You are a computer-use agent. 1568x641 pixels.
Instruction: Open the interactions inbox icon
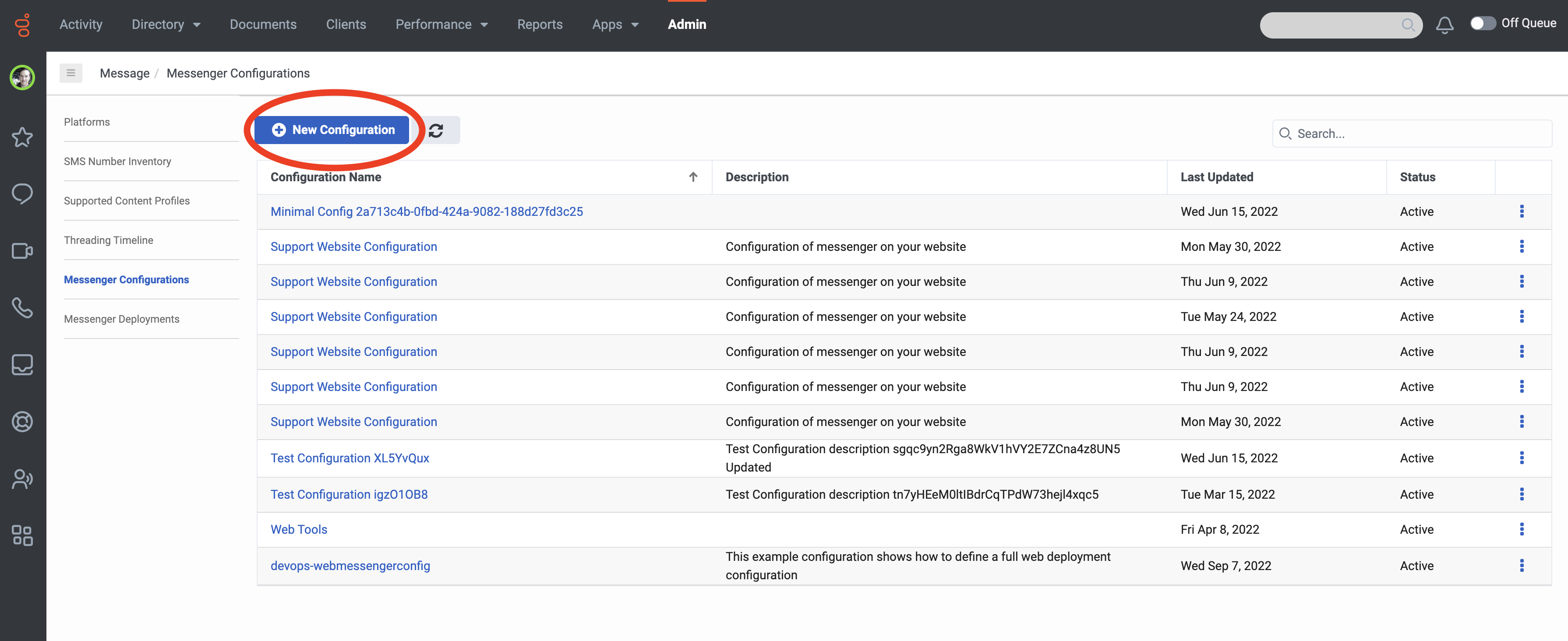[x=22, y=364]
